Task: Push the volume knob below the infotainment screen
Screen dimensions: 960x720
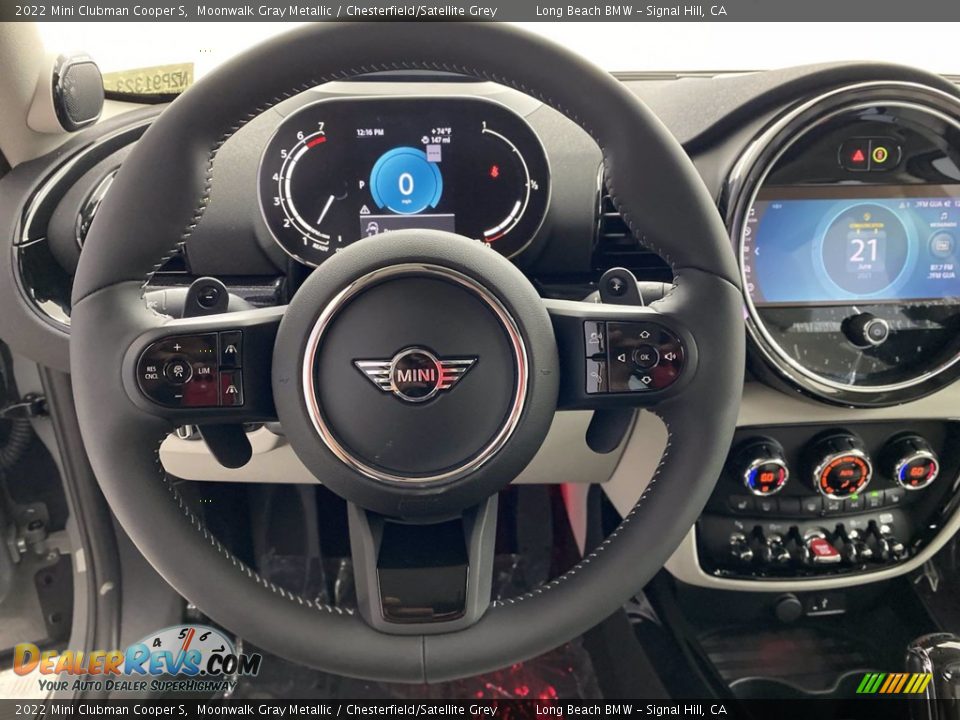Action: [874, 331]
